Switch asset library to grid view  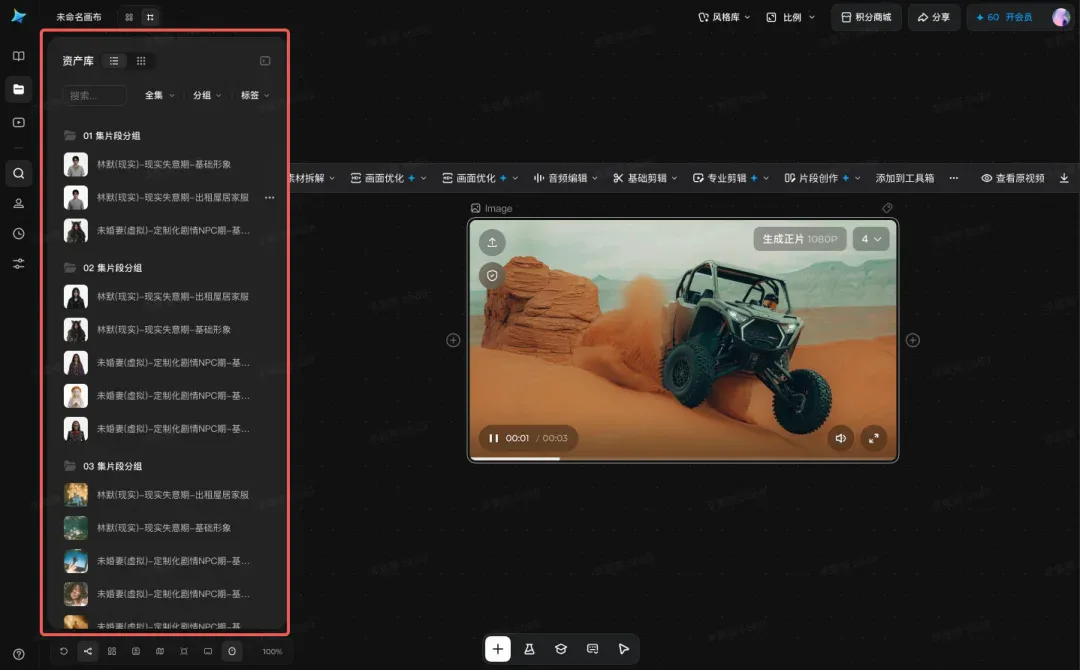pyautogui.click(x=141, y=61)
